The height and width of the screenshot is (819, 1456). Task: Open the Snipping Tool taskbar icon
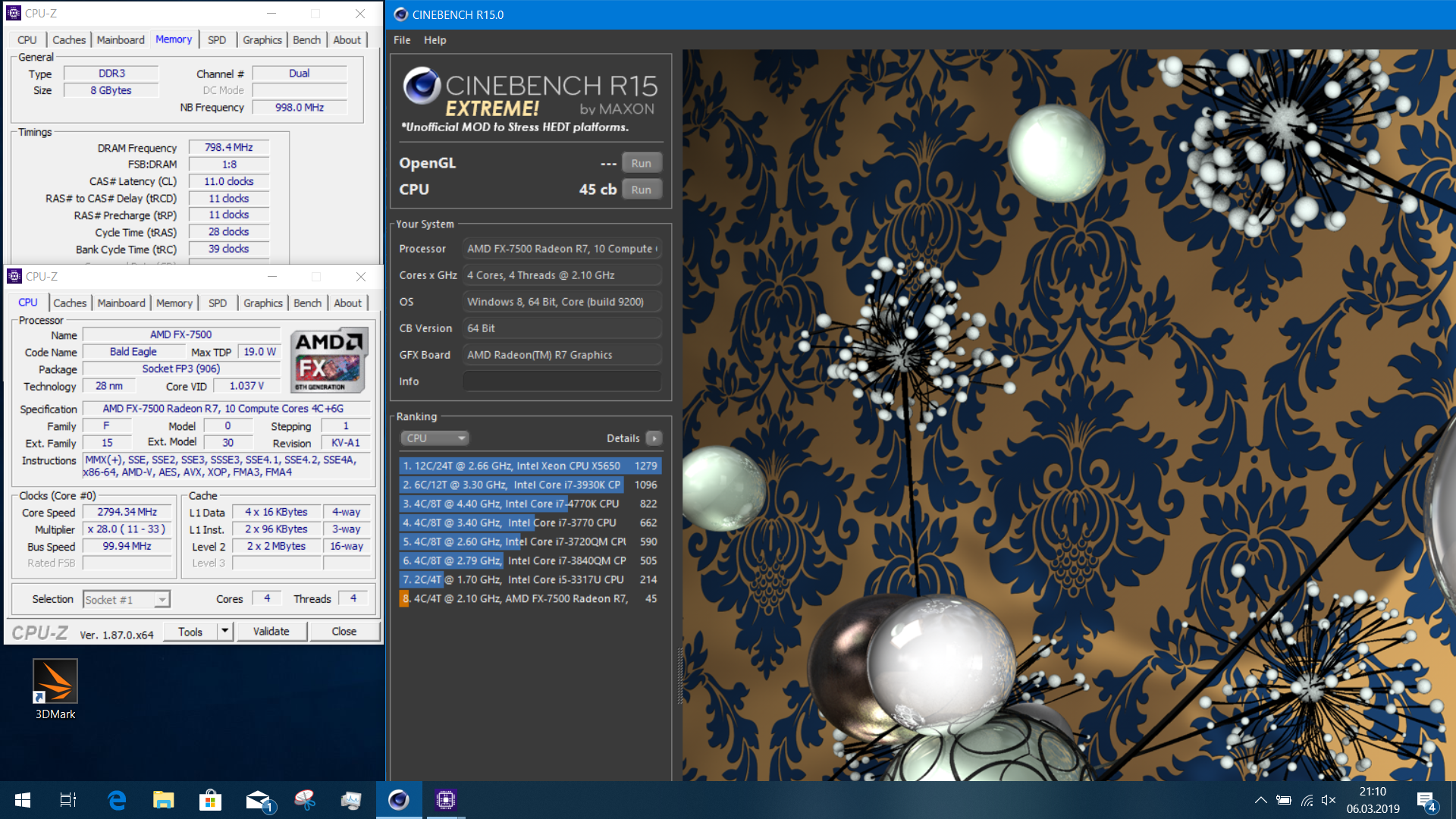coord(305,800)
